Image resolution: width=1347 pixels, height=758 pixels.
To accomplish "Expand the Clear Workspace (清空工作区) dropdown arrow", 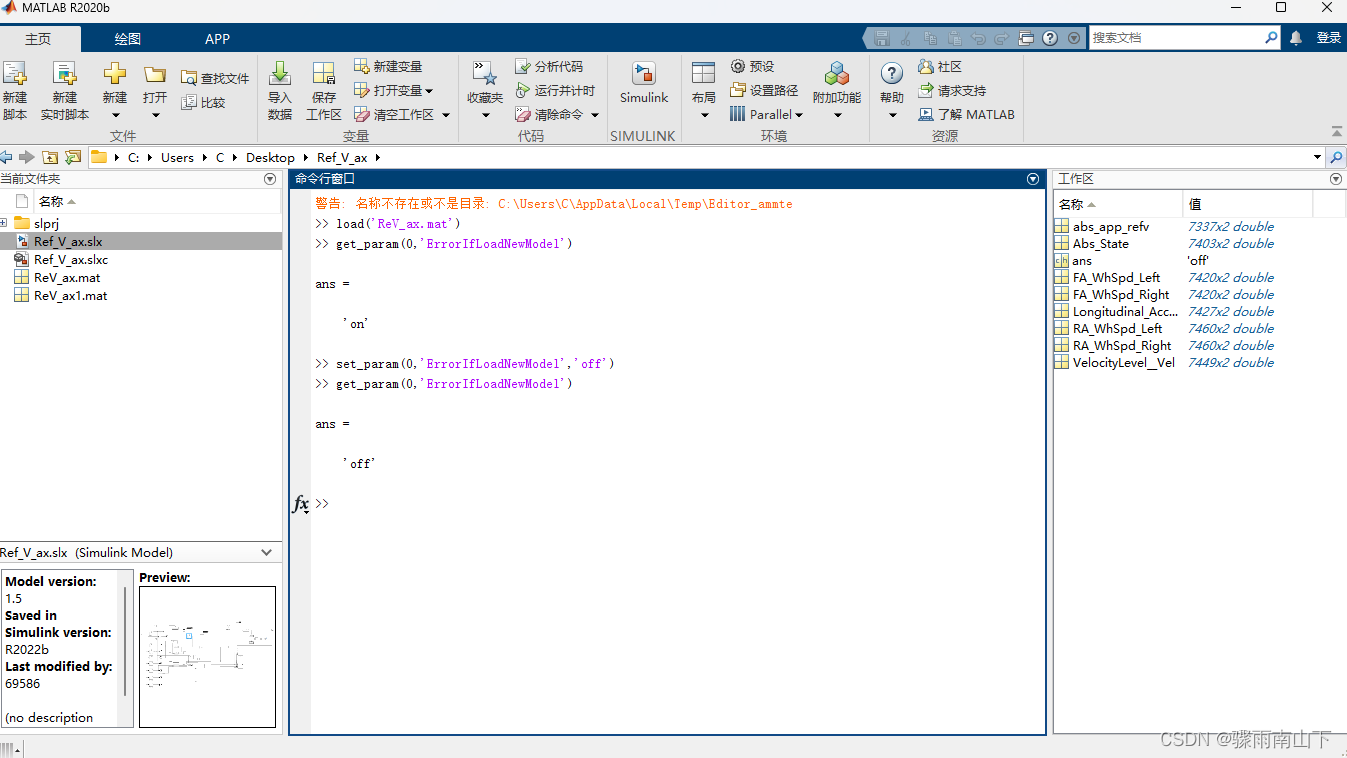I will pos(446,115).
